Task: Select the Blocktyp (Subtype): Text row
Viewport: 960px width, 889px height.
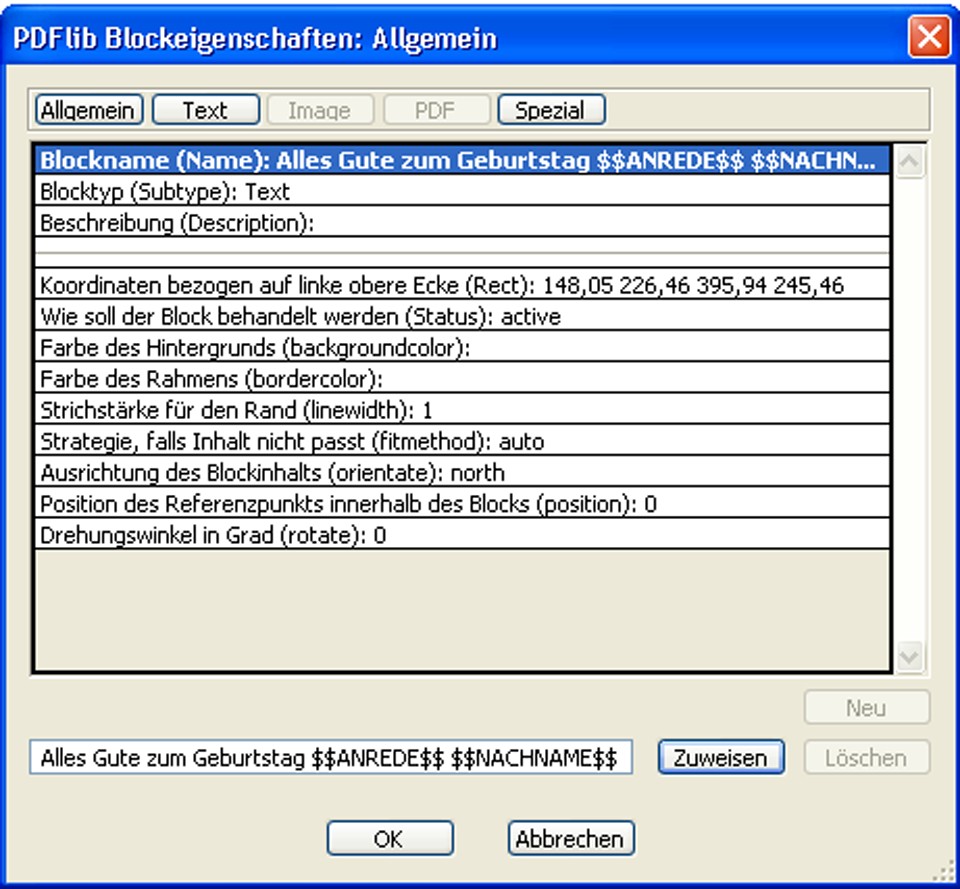Action: [462, 191]
